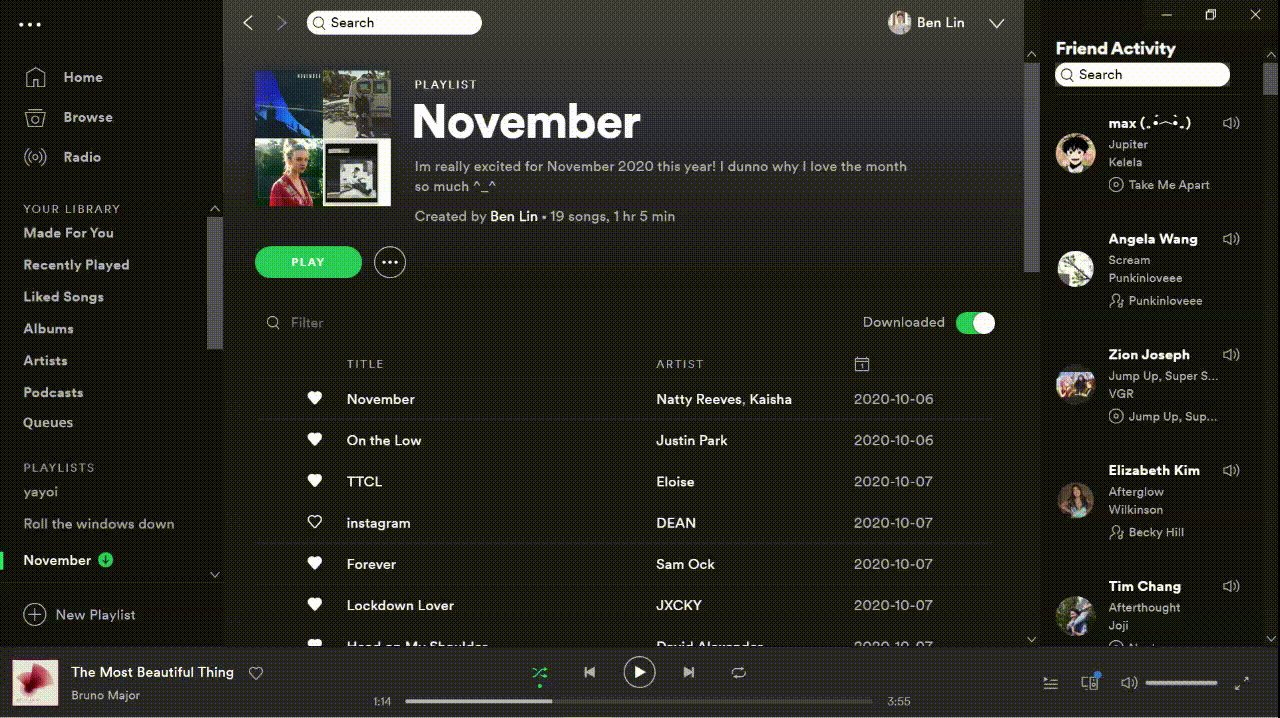Screen dimensions: 1280x718
Task: Click the November playlist cover art
Action: tap(323, 138)
